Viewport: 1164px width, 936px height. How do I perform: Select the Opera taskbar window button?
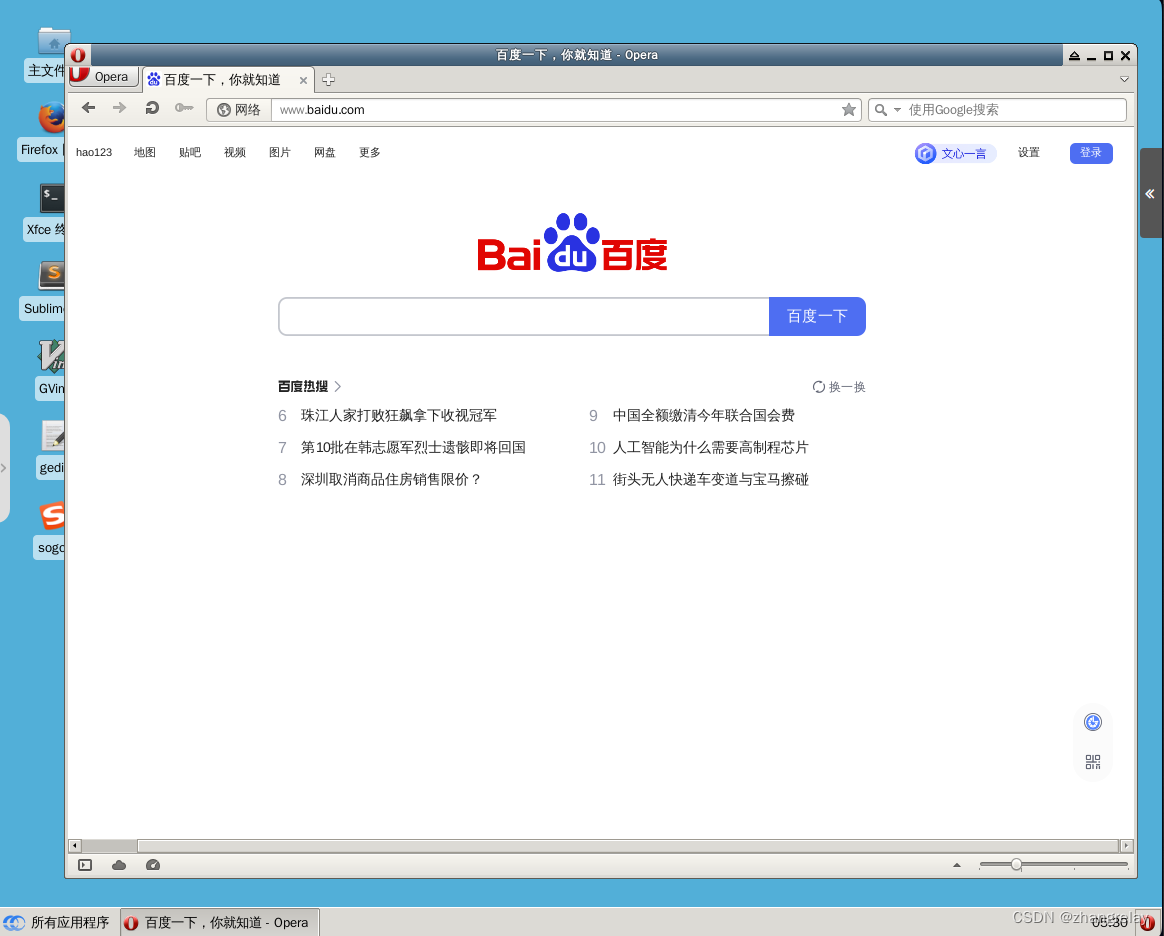pyautogui.click(x=220, y=923)
